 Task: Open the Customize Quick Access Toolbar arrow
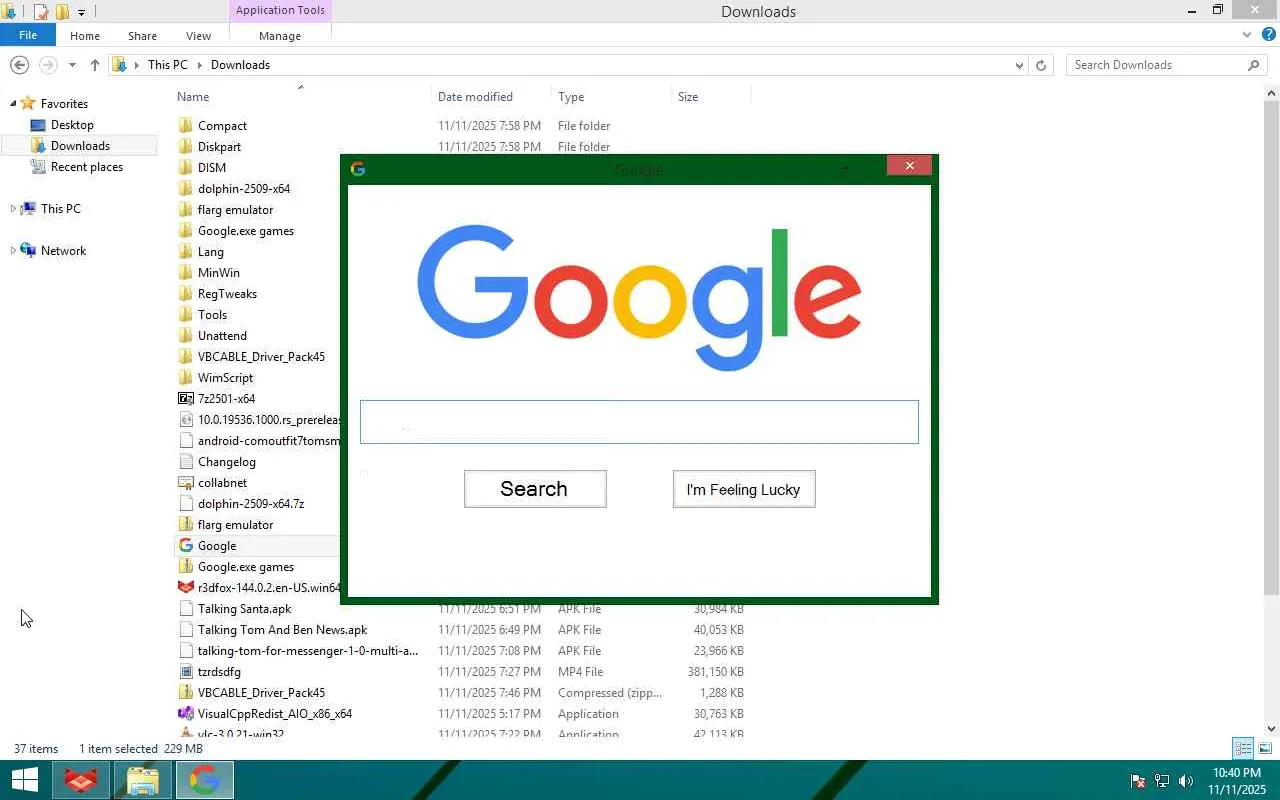pyautogui.click(x=81, y=12)
